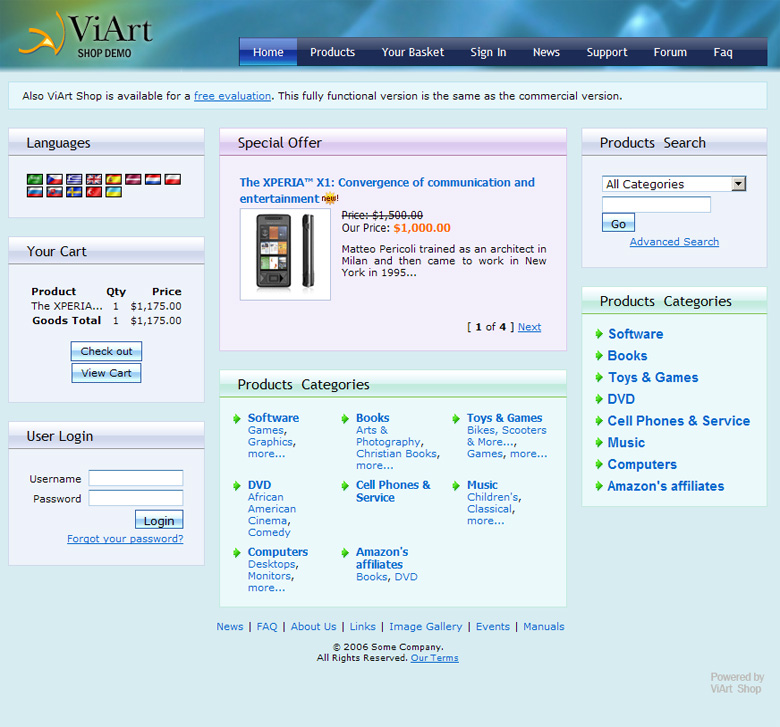The width and height of the screenshot is (780, 727).
Task: Open the XPERIA X1 special offer title
Action: [387, 190]
